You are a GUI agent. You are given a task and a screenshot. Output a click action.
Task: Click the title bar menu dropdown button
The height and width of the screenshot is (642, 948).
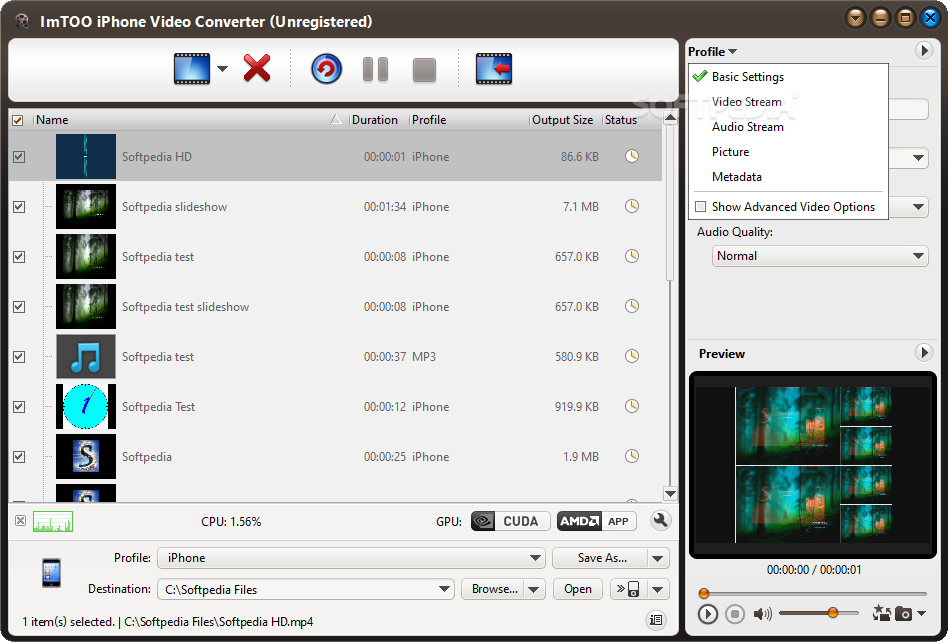pos(855,18)
